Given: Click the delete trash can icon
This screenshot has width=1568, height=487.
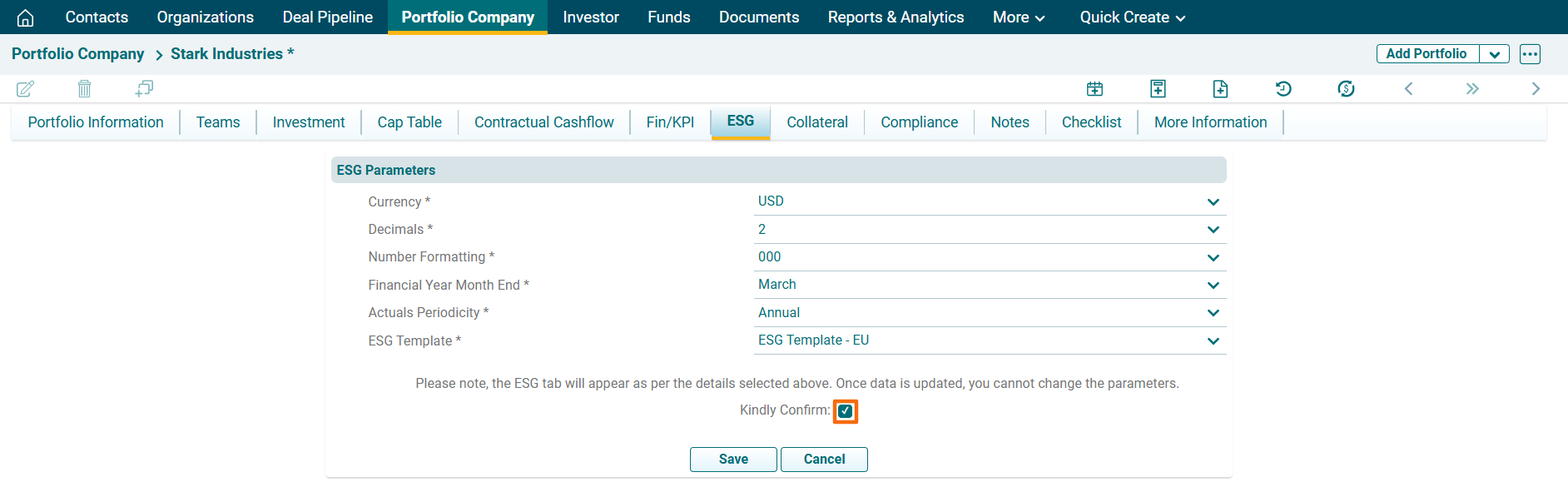Looking at the screenshot, I should click(84, 88).
